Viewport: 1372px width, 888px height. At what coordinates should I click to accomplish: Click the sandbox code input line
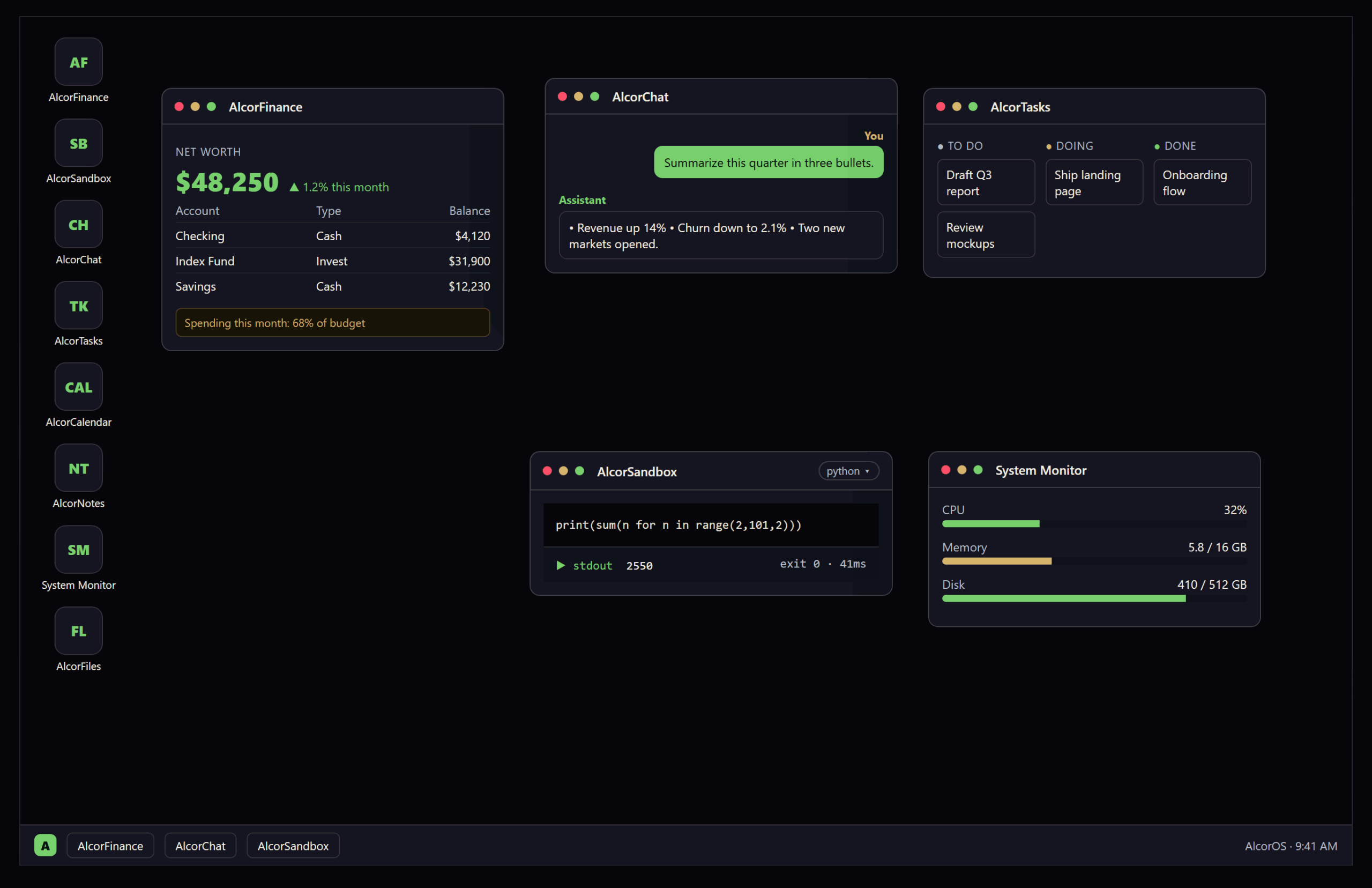pyautogui.click(x=711, y=525)
